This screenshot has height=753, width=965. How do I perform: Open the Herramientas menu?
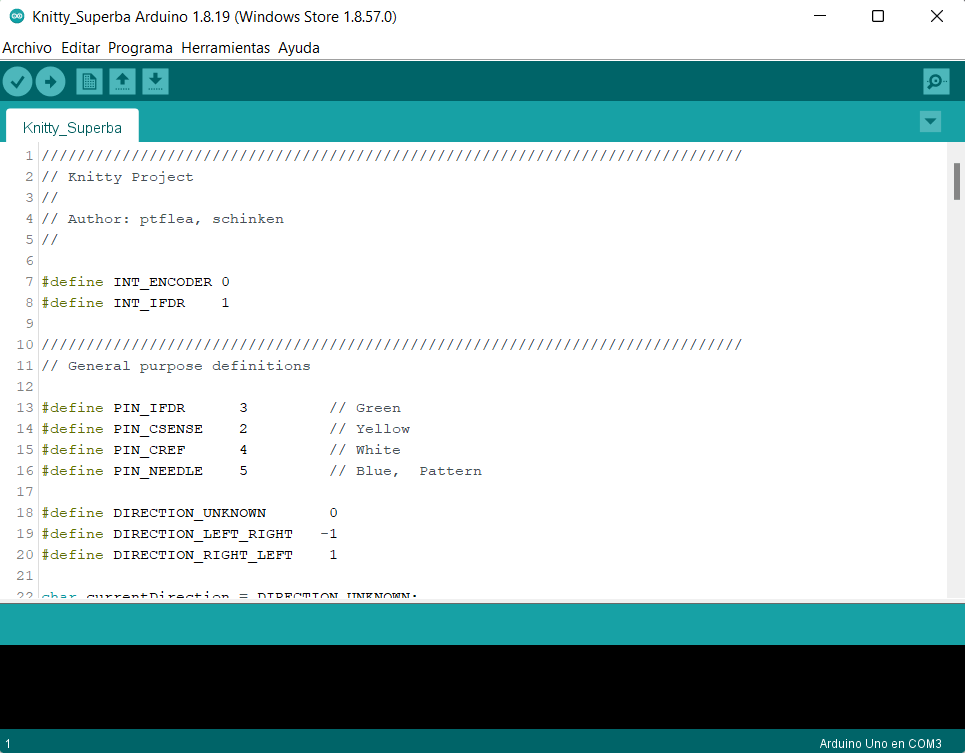225,47
